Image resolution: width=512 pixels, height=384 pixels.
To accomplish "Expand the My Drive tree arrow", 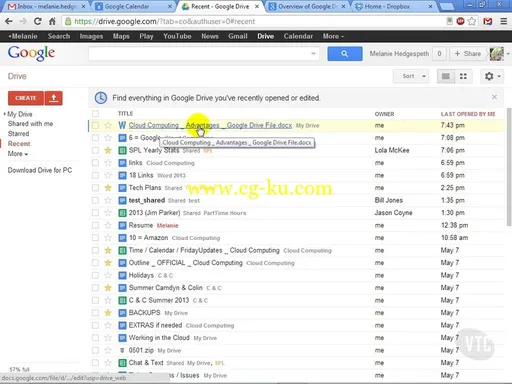I will pos(4,114).
